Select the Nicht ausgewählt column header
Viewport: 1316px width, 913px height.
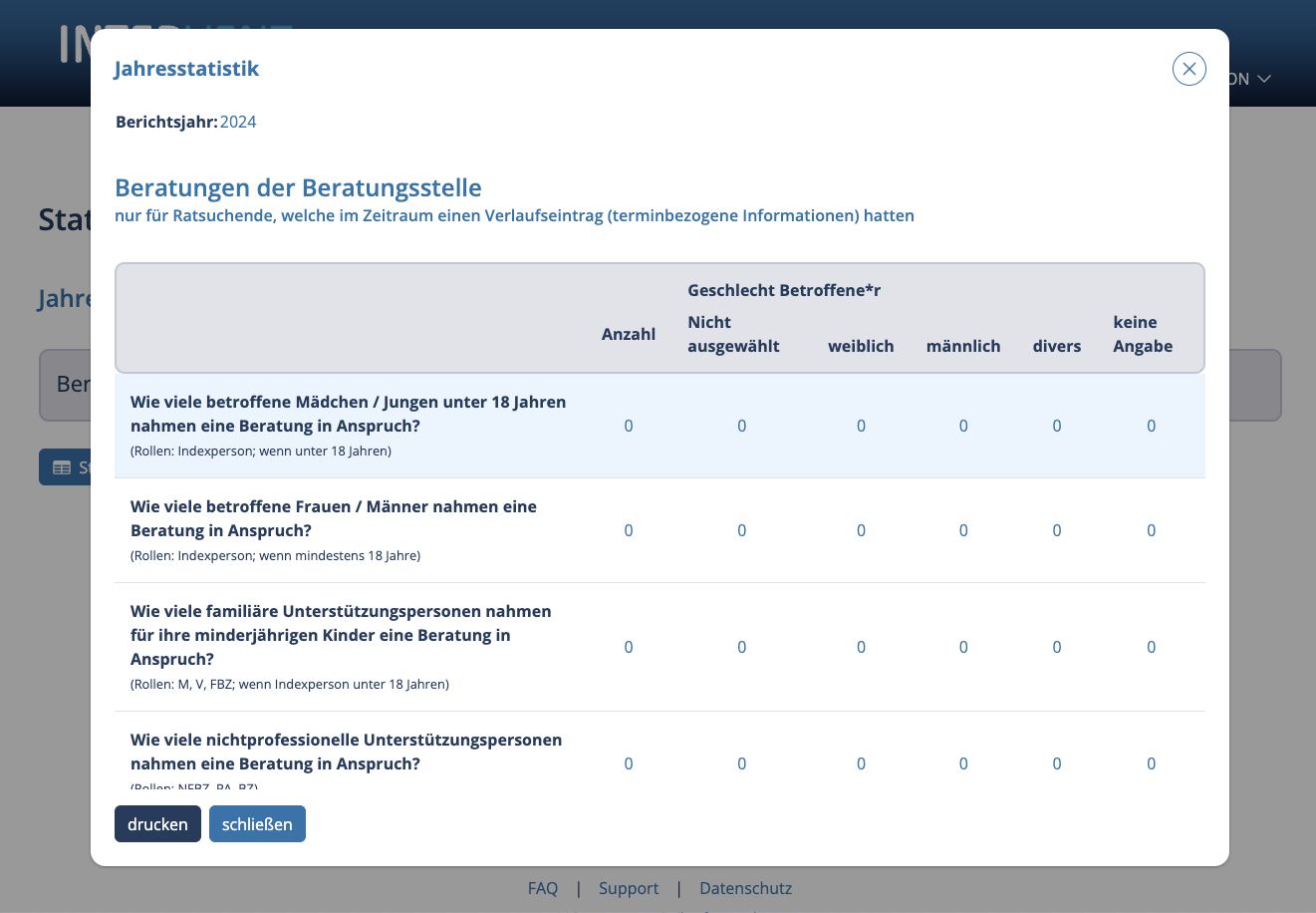pos(733,334)
